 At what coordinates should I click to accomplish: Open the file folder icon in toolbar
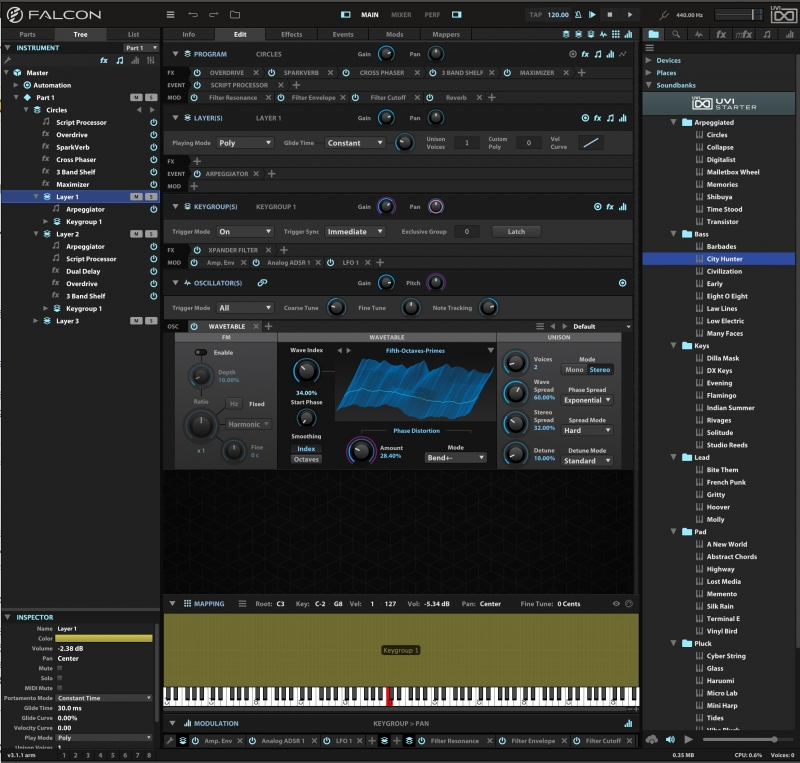point(235,15)
